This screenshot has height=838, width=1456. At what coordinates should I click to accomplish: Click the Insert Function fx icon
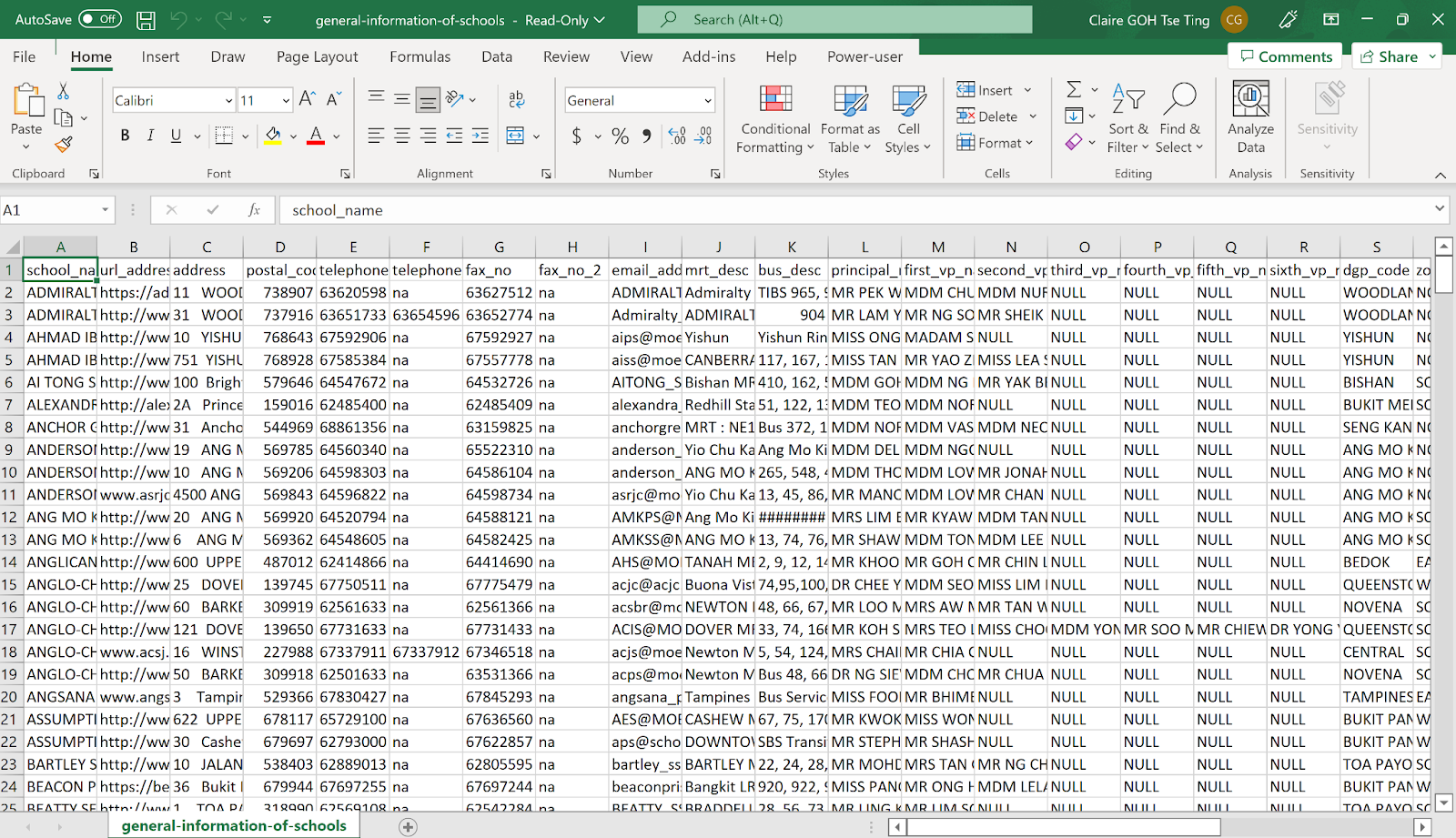(x=254, y=210)
